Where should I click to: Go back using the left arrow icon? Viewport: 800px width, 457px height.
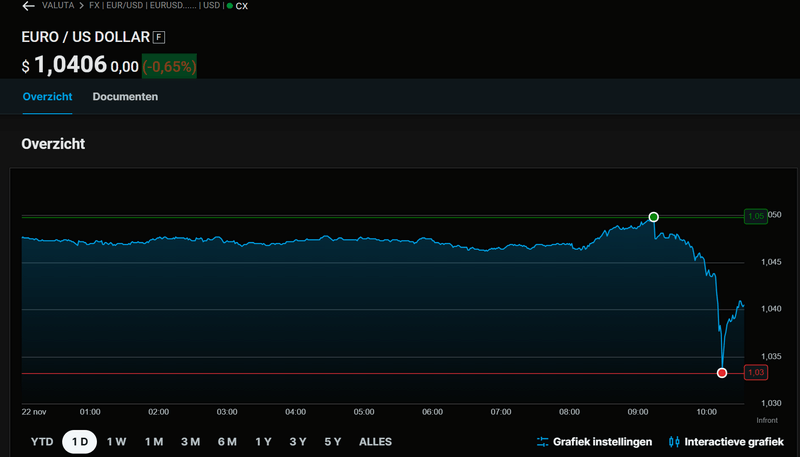[29, 6]
